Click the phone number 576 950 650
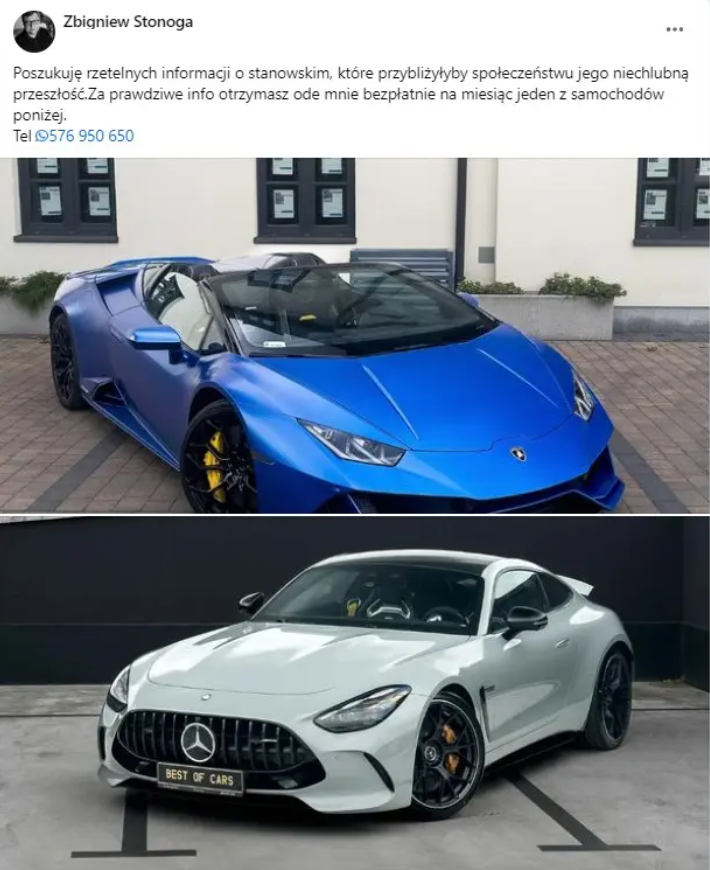 tap(92, 136)
